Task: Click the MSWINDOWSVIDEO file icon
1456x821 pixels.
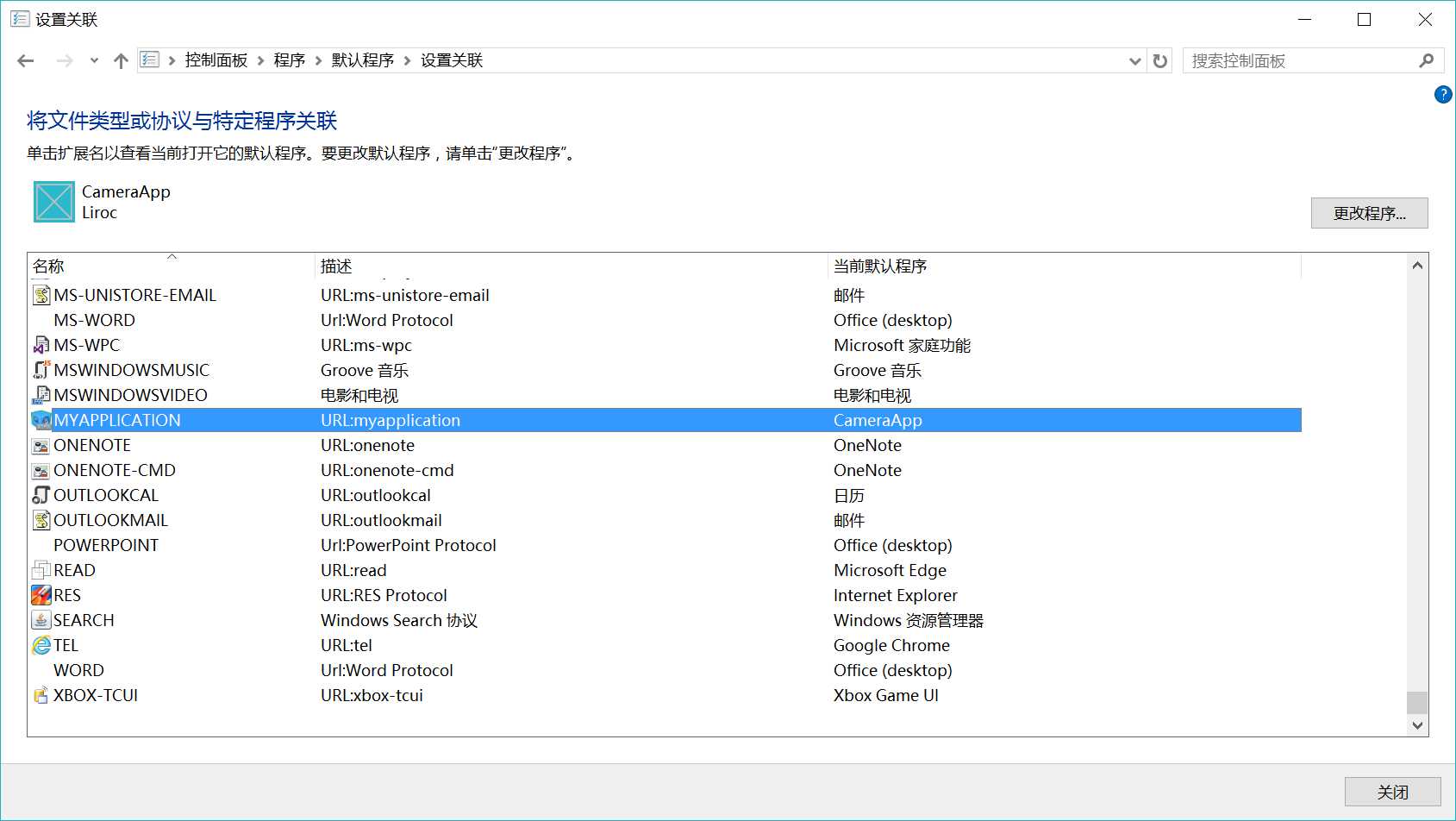Action: 41,395
